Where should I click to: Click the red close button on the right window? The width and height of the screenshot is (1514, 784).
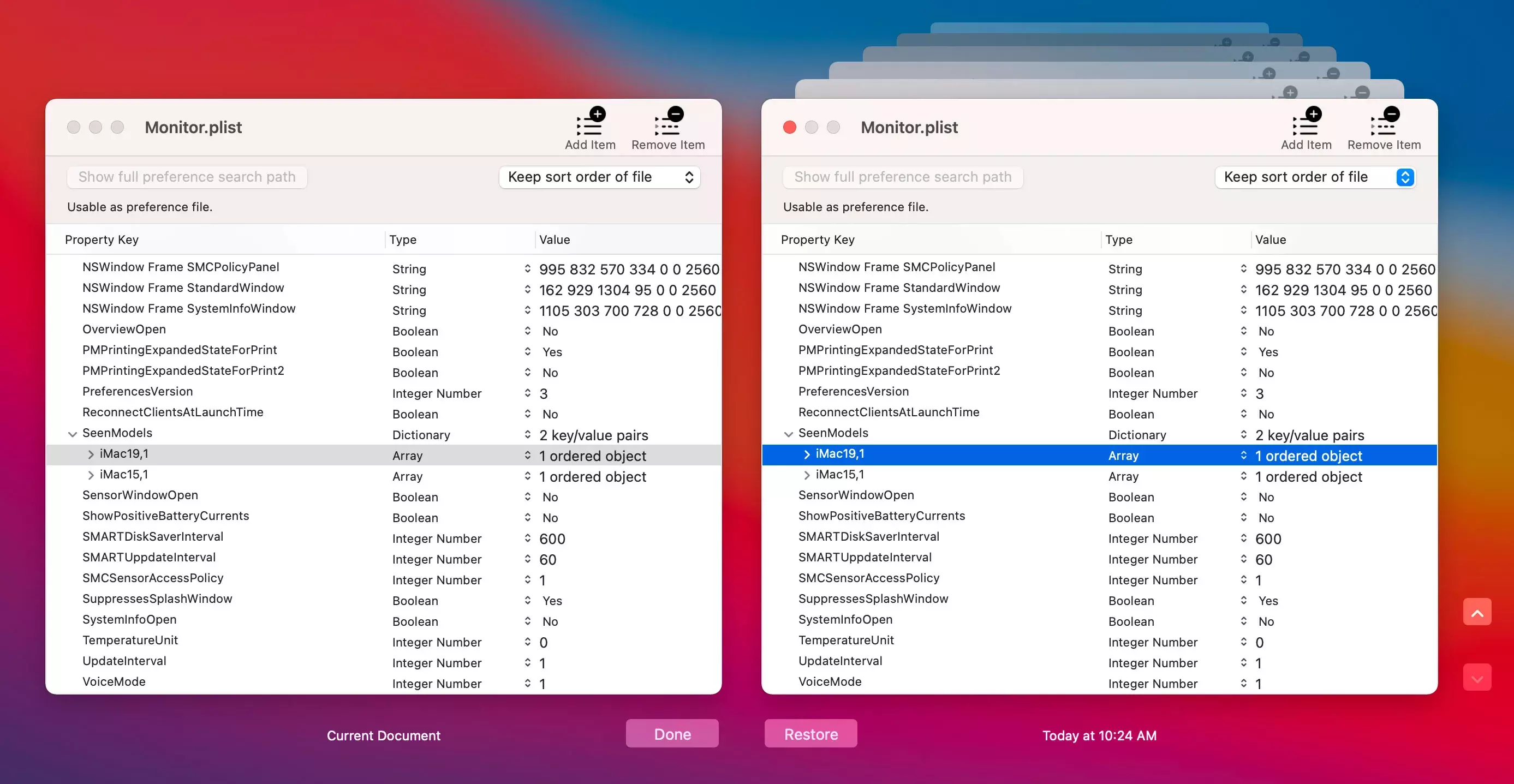[789, 128]
